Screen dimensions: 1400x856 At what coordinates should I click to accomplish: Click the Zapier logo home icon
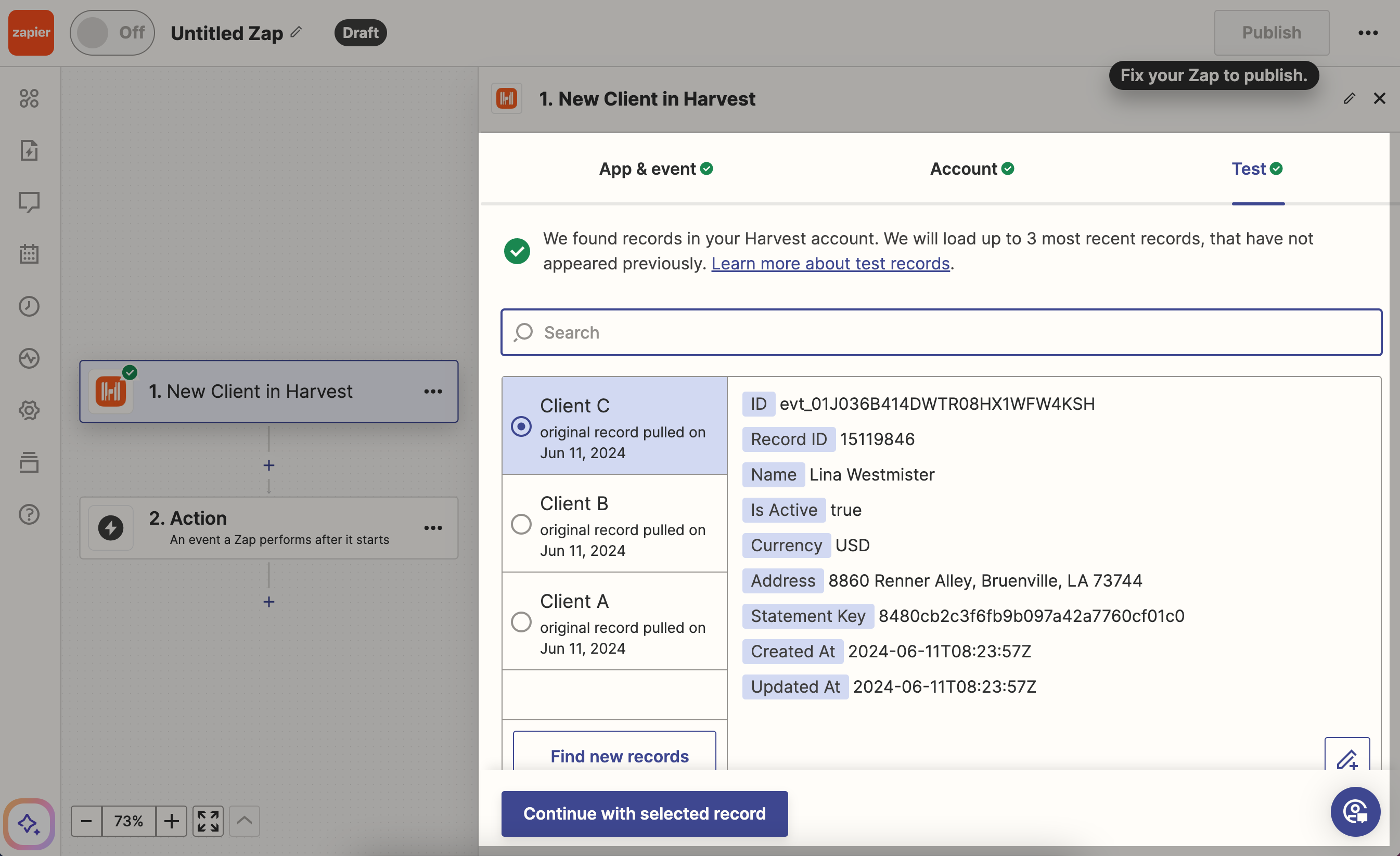31,32
